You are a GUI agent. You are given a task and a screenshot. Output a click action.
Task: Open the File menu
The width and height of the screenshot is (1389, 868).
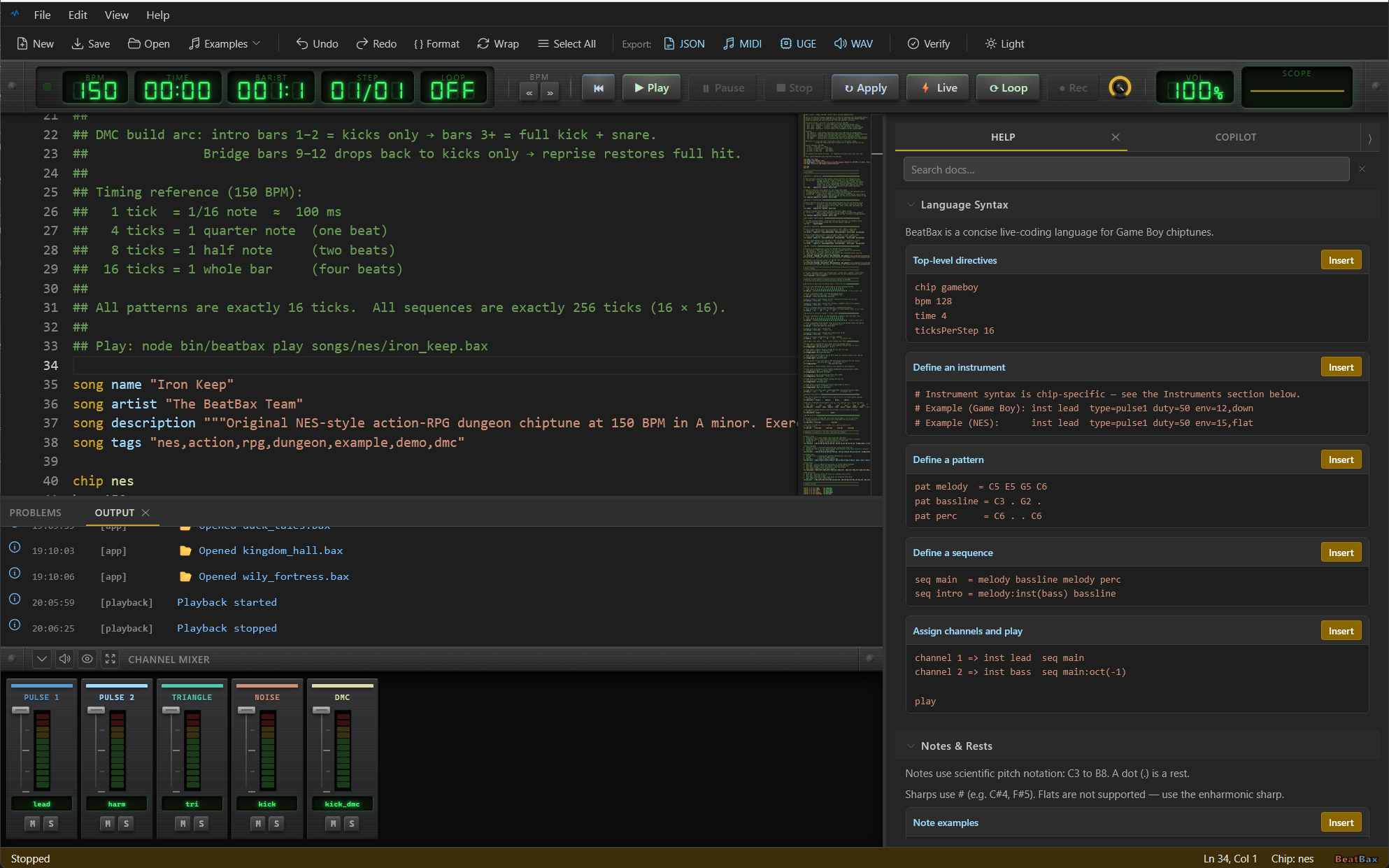tap(42, 15)
